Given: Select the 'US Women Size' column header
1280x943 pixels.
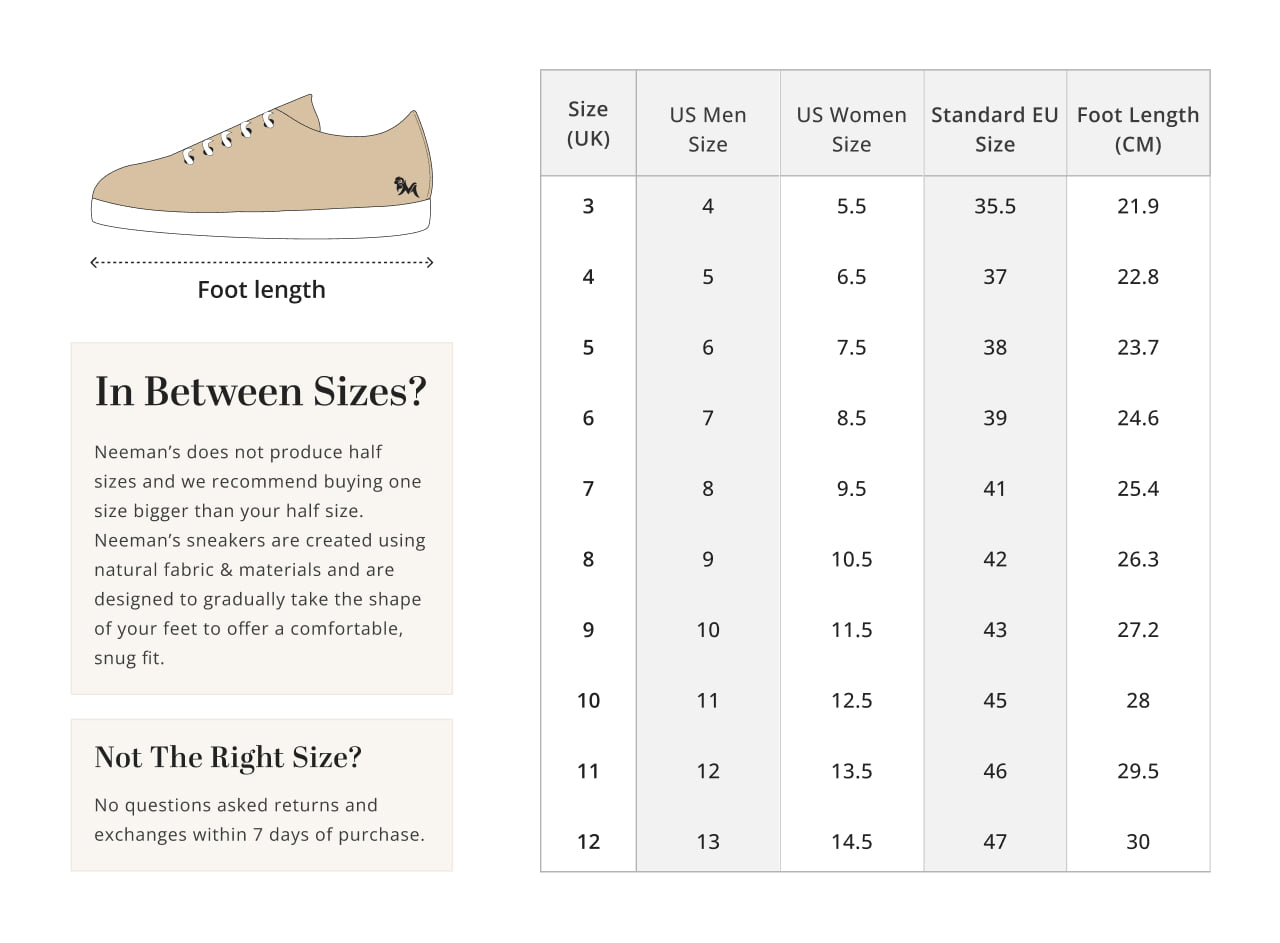Looking at the screenshot, I should (x=851, y=129).
